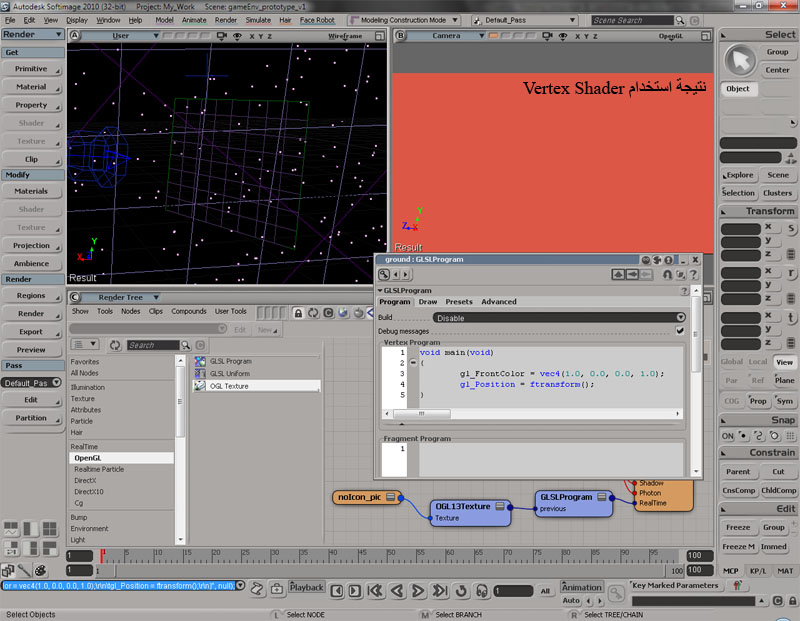Click the OGL13Texture node in render tree
The height and width of the screenshot is (621, 800).
[x=470, y=513]
